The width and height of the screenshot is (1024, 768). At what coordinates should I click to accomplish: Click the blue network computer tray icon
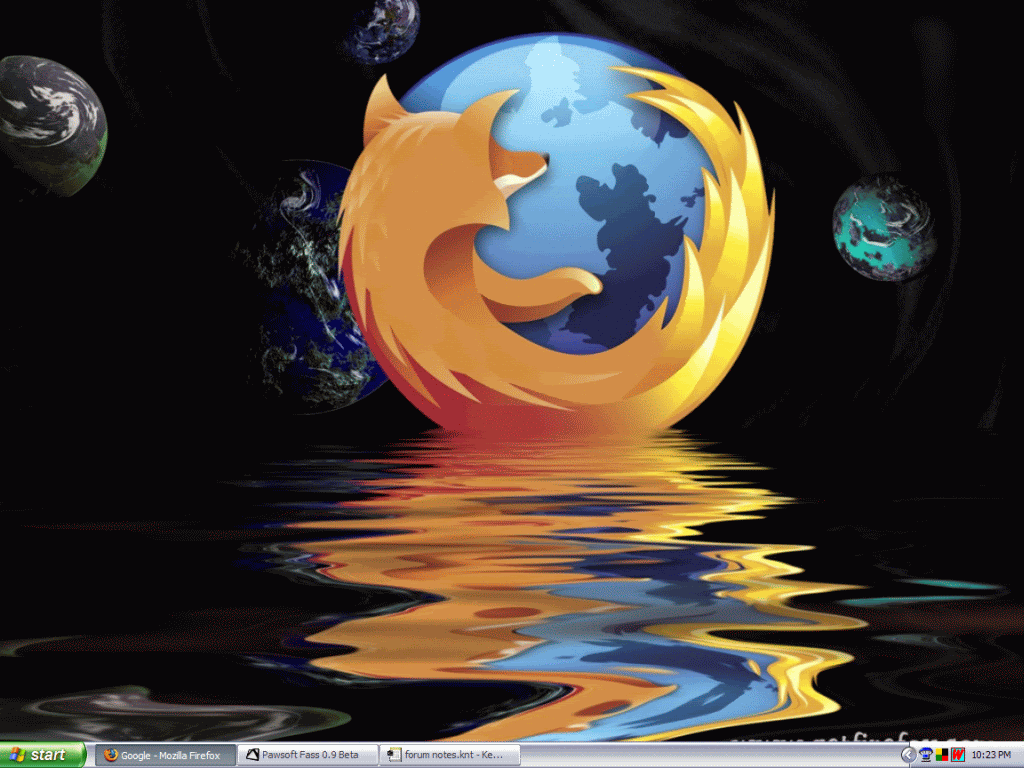click(925, 756)
